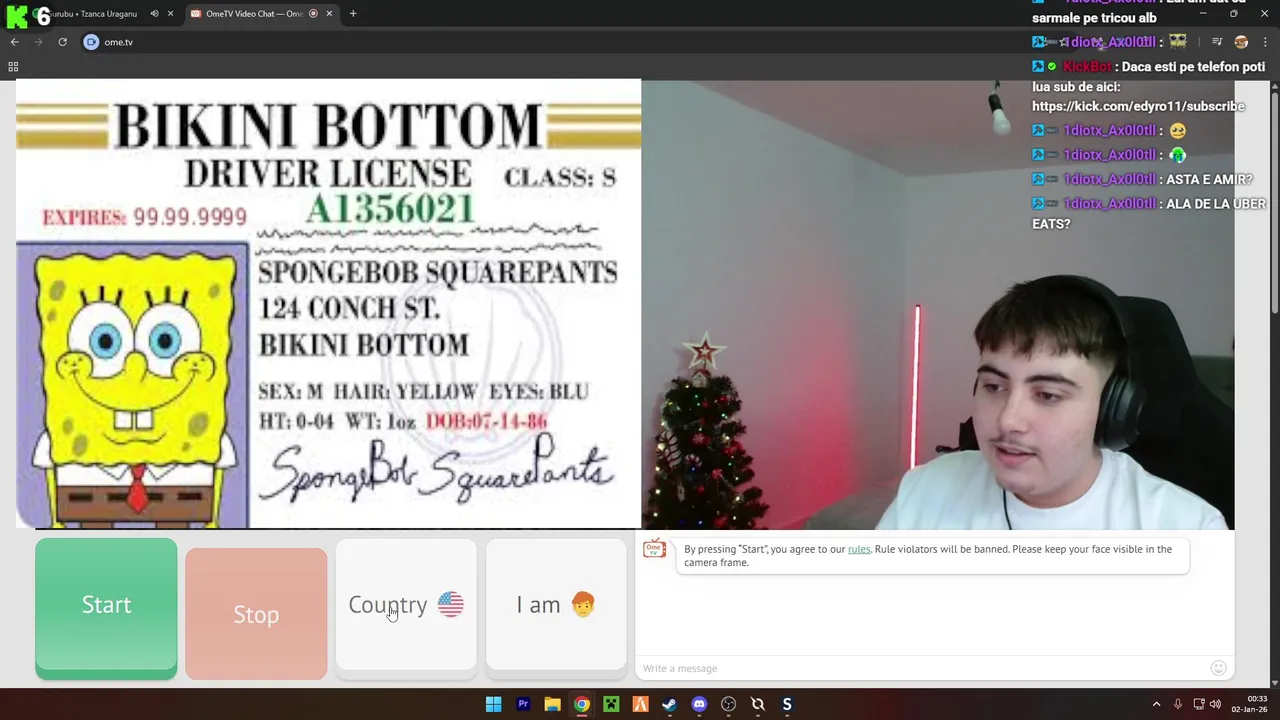Open the crossed-arrows app in the taskbar
1280x720 pixels.
click(x=758, y=704)
